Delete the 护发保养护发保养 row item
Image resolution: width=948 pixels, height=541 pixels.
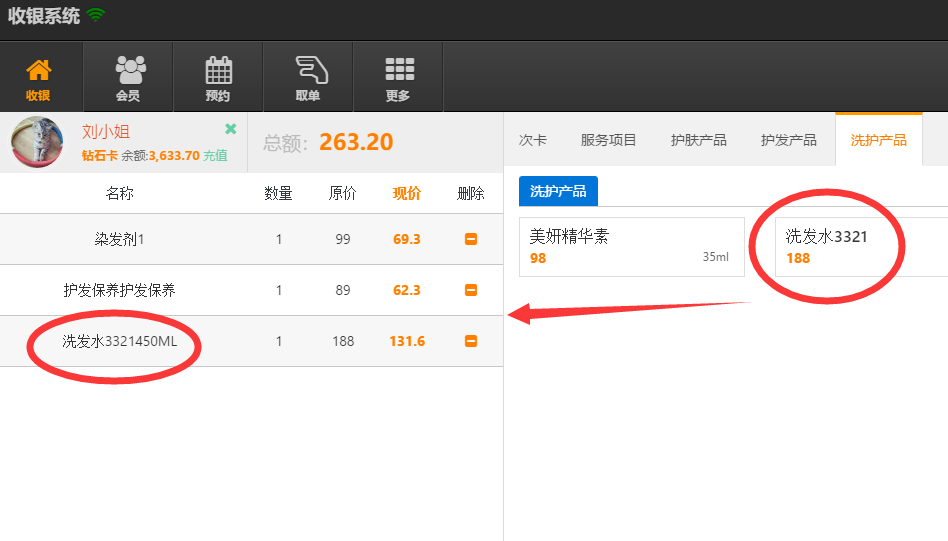471,290
